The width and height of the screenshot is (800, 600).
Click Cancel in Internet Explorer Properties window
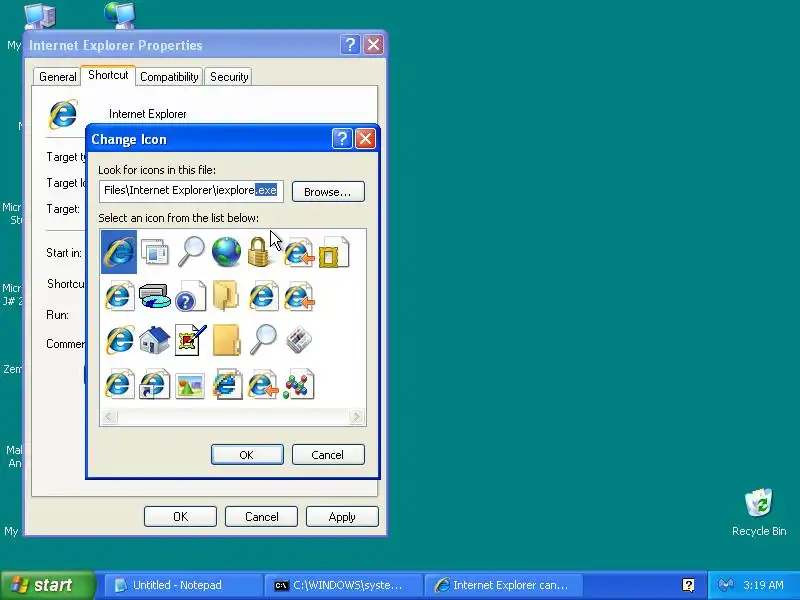coord(261,517)
